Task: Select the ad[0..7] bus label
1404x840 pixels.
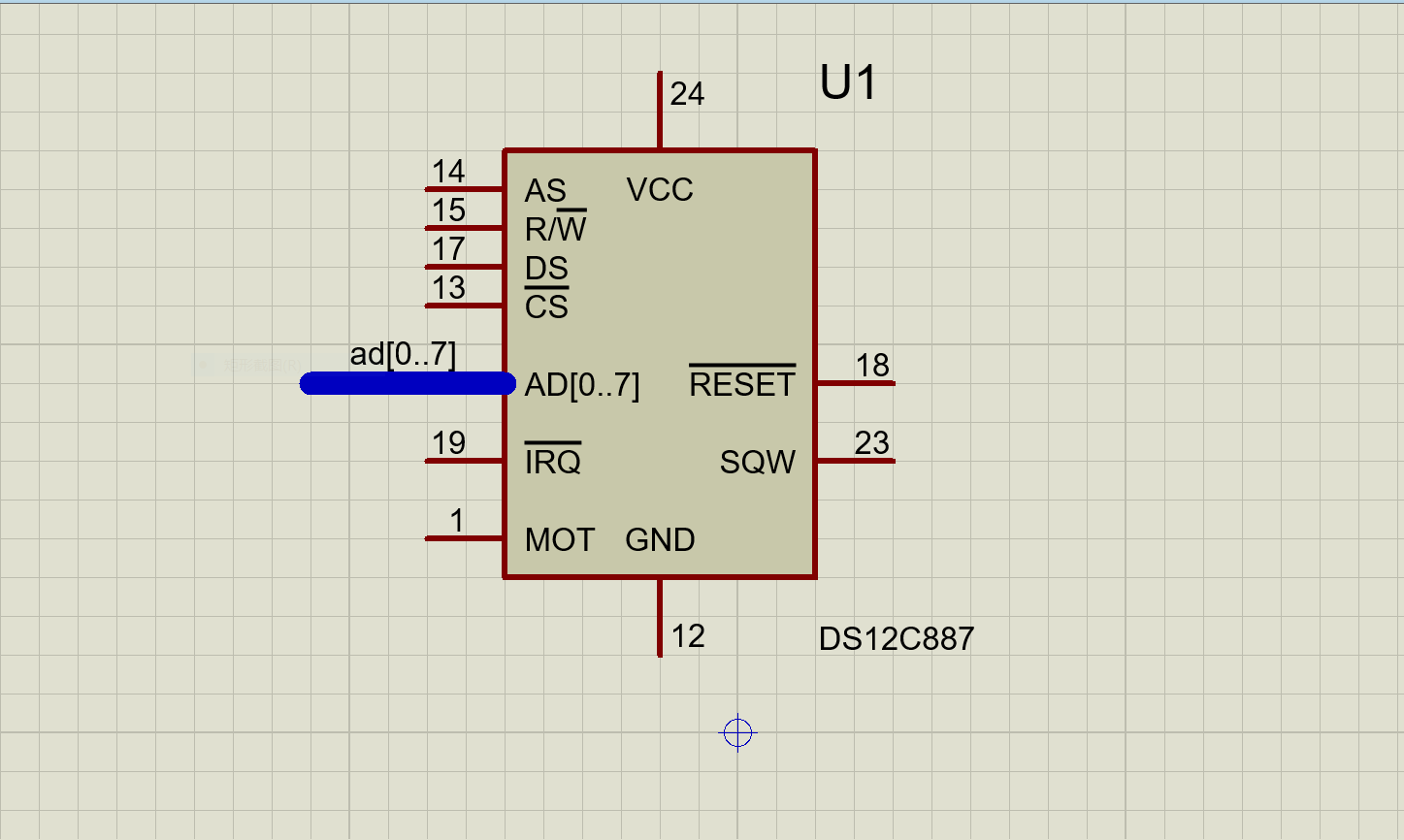Action: pos(403,354)
